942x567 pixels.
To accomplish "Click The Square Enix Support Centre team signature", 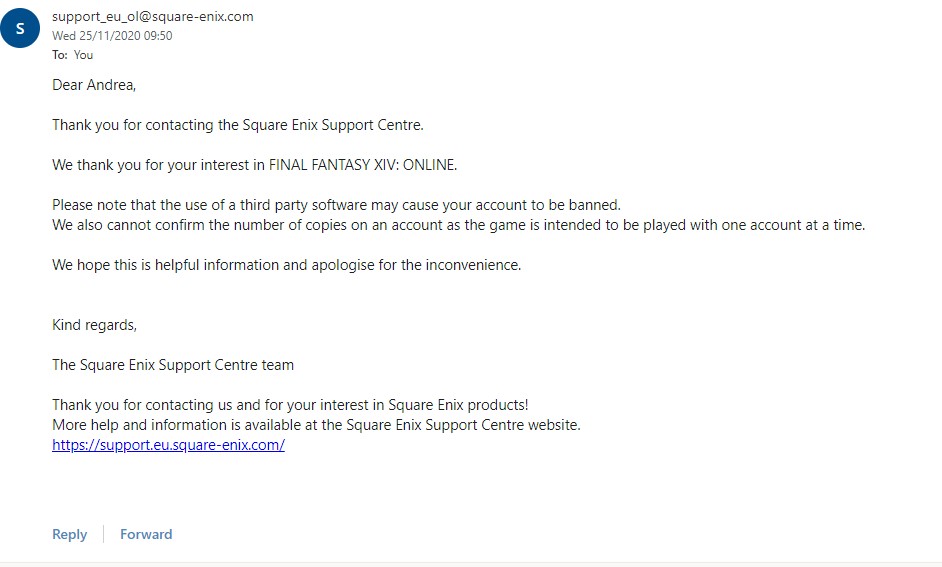I will coord(173,365).
